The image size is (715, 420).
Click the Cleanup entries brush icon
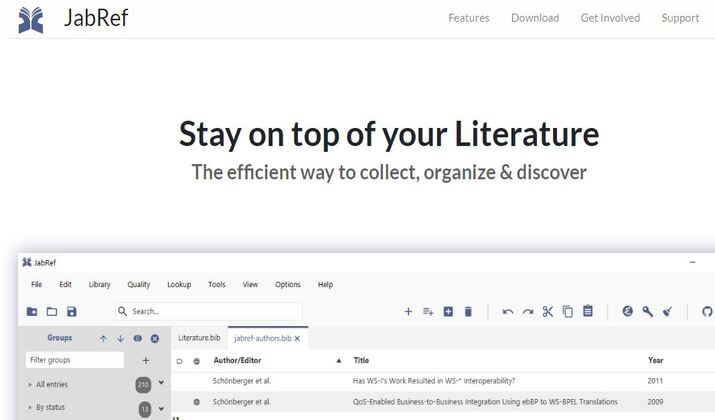click(x=668, y=311)
